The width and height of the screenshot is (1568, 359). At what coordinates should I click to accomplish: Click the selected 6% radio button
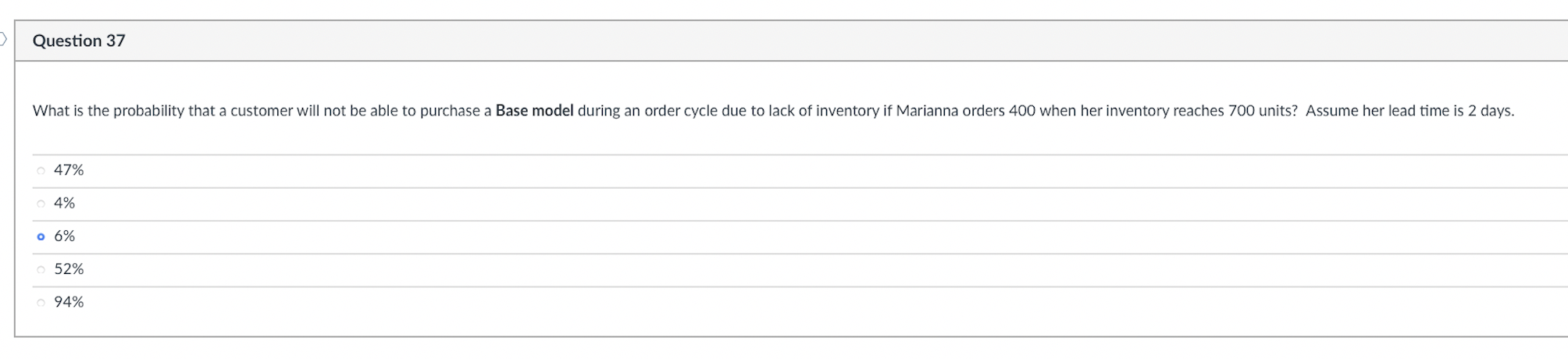[x=41, y=236]
